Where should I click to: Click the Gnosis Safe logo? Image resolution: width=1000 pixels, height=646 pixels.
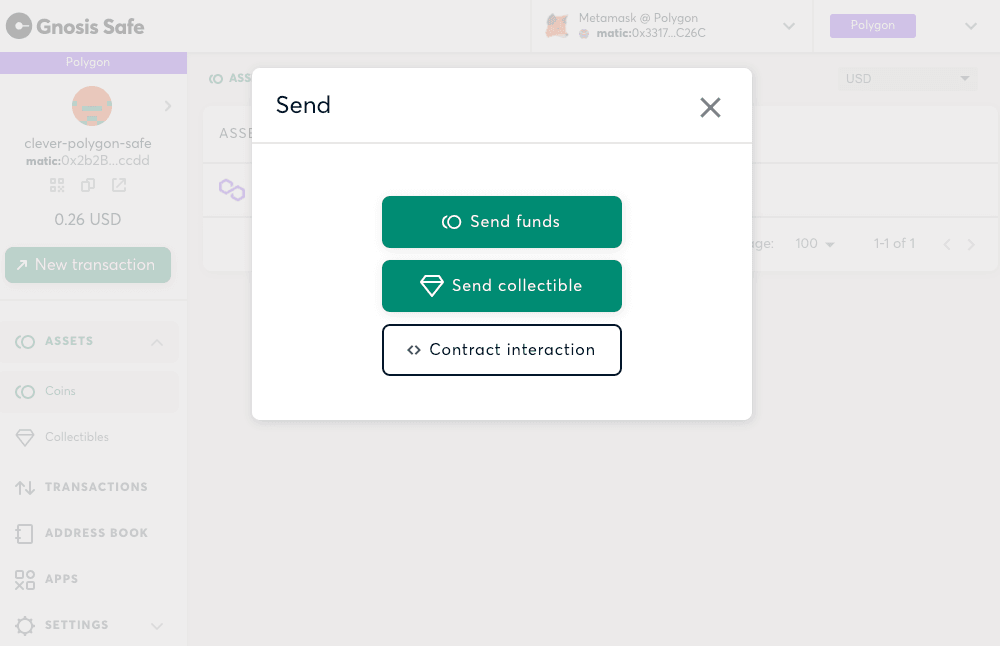75,26
